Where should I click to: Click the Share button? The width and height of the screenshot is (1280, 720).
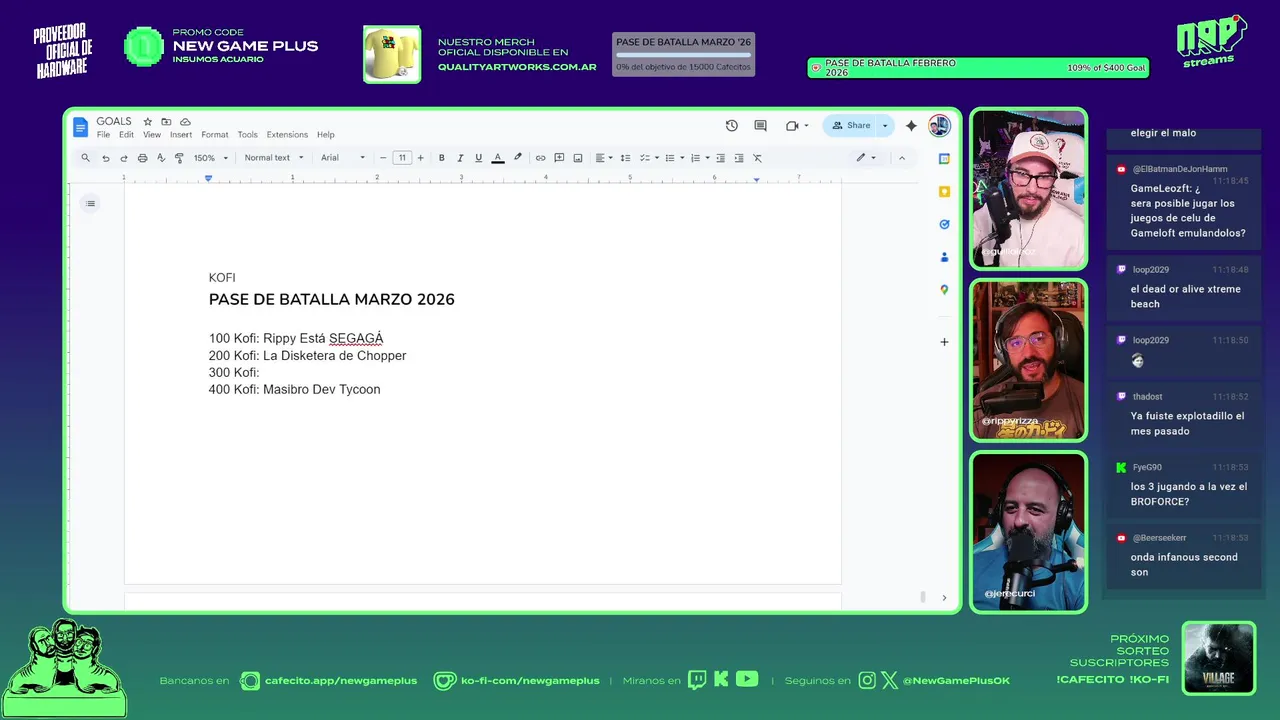coord(851,126)
